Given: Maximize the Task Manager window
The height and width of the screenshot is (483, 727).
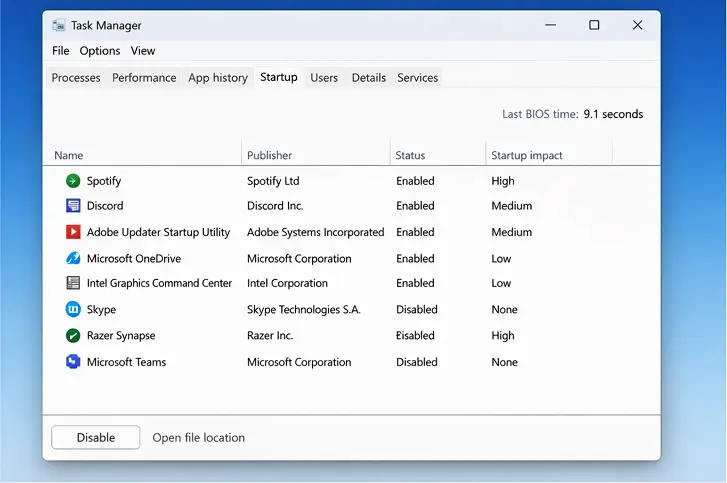Looking at the screenshot, I should pyautogui.click(x=594, y=25).
